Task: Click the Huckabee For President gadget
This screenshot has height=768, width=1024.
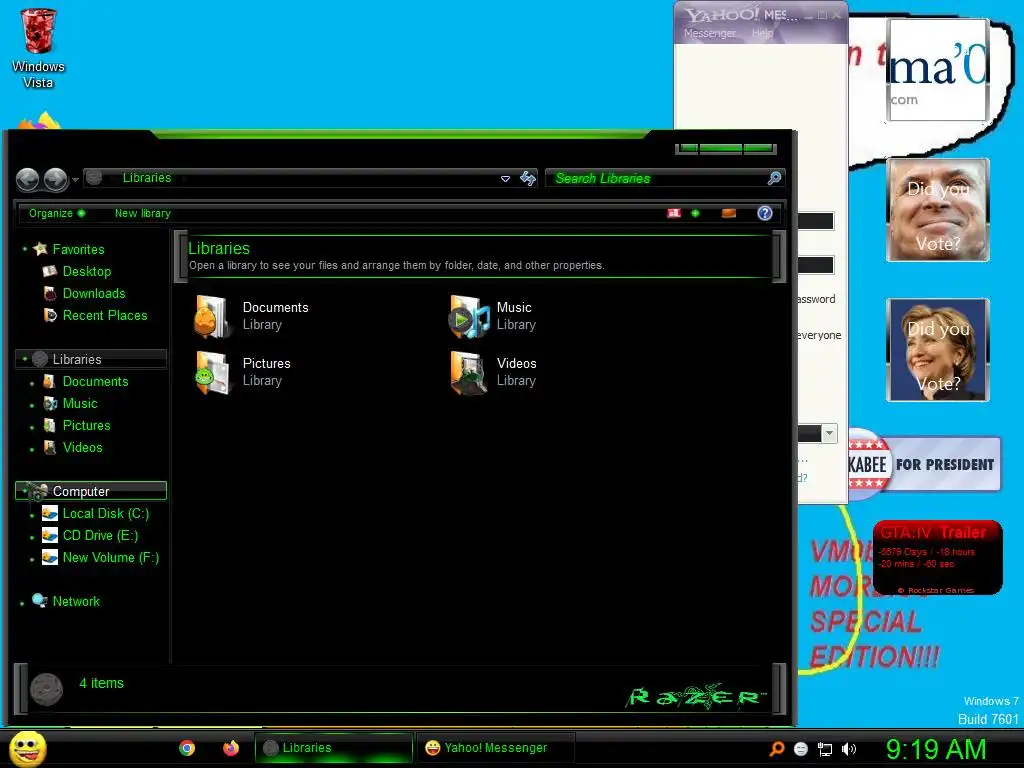Action: click(x=924, y=464)
